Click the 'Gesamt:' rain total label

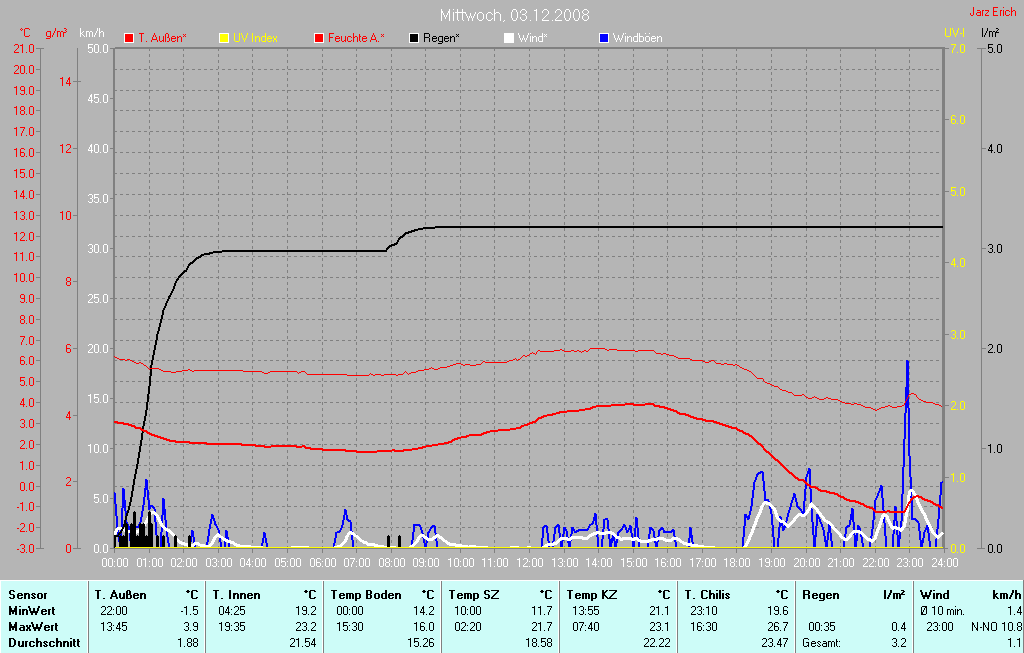tap(822, 643)
